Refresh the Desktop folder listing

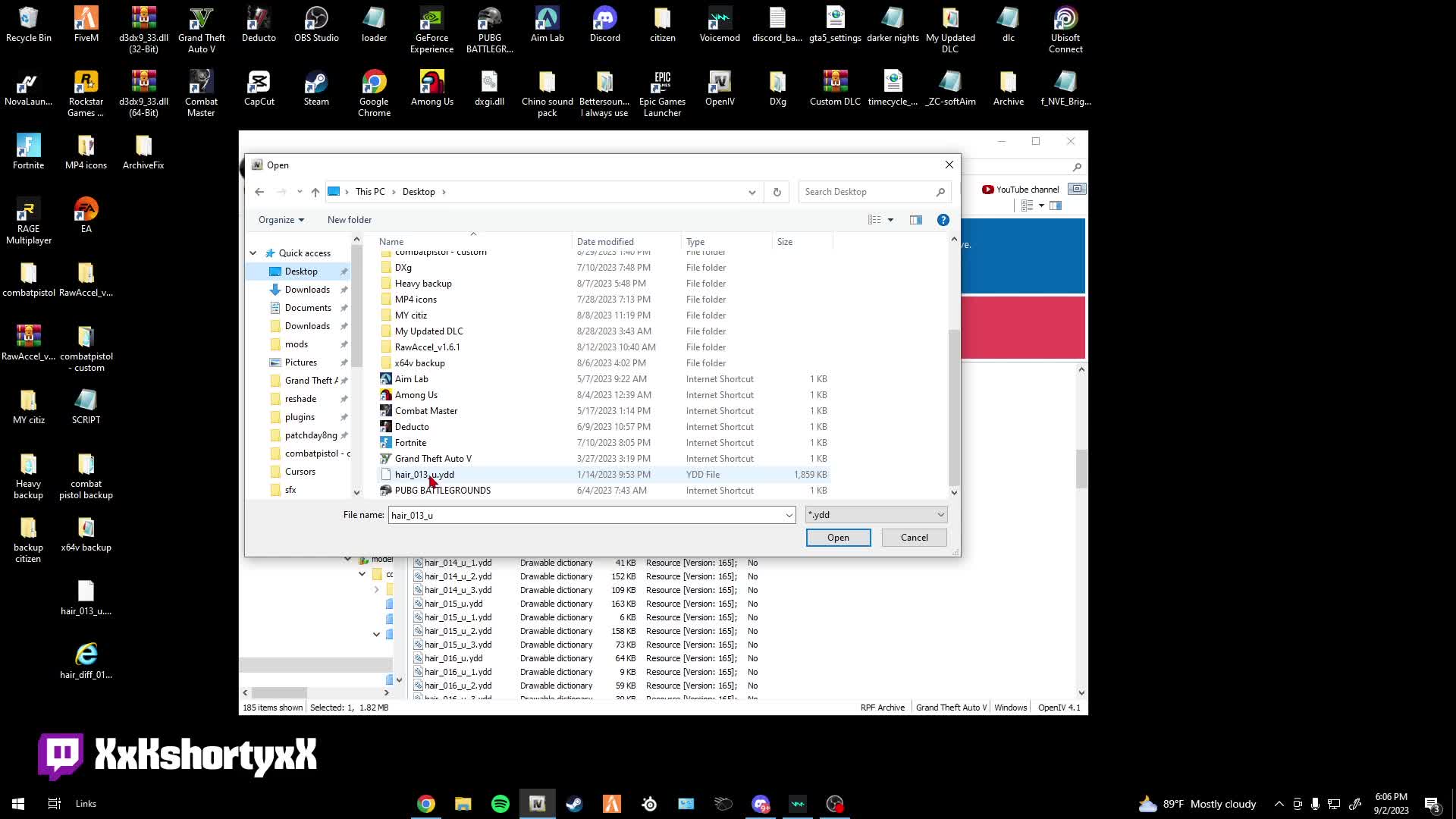[x=777, y=192]
